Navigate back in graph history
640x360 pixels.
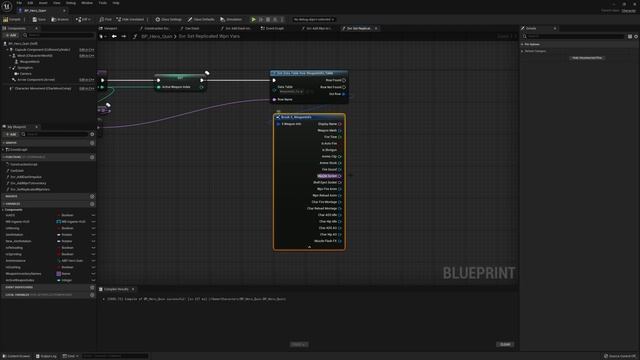pos(114,36)
